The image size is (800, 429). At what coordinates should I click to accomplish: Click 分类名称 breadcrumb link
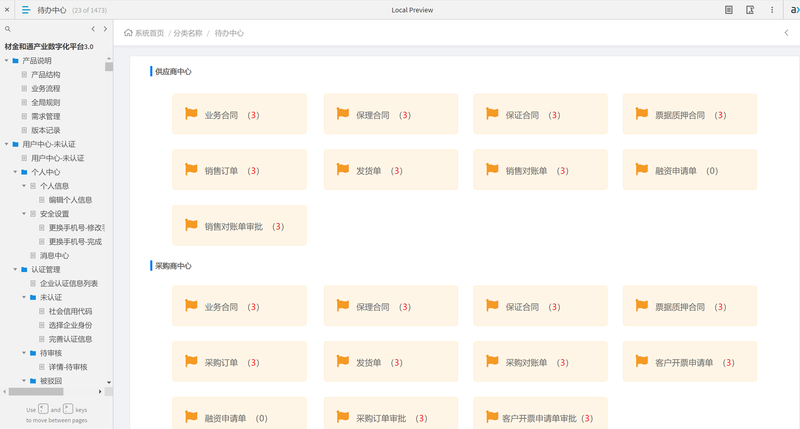pos(188,33)
